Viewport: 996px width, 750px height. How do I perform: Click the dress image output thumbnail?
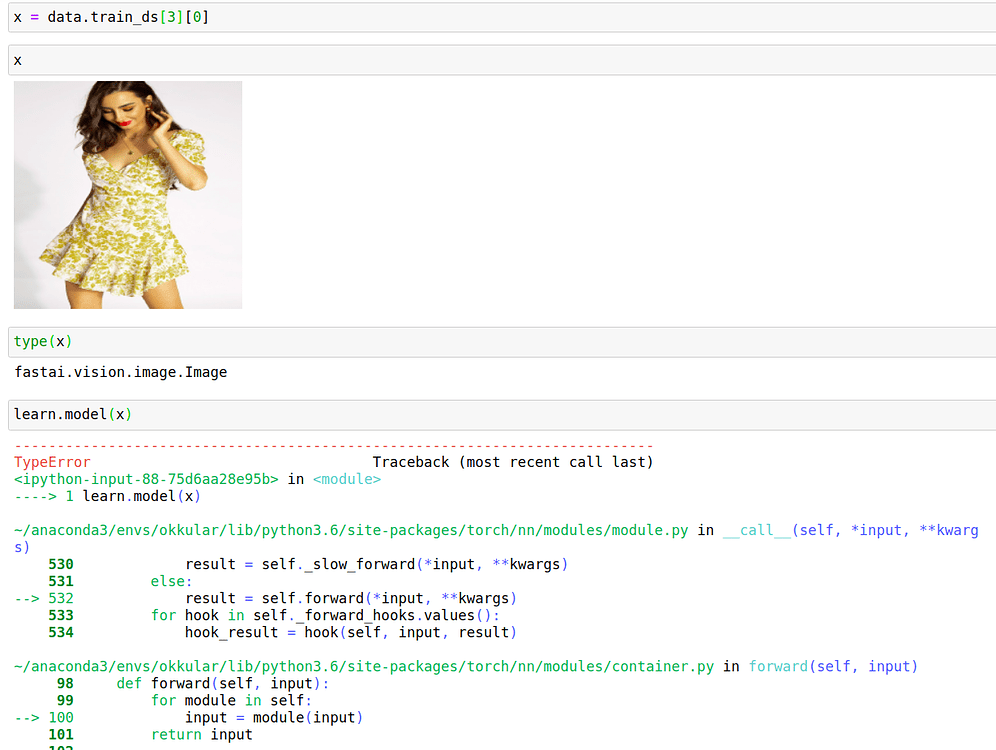(x=127, y=194)
